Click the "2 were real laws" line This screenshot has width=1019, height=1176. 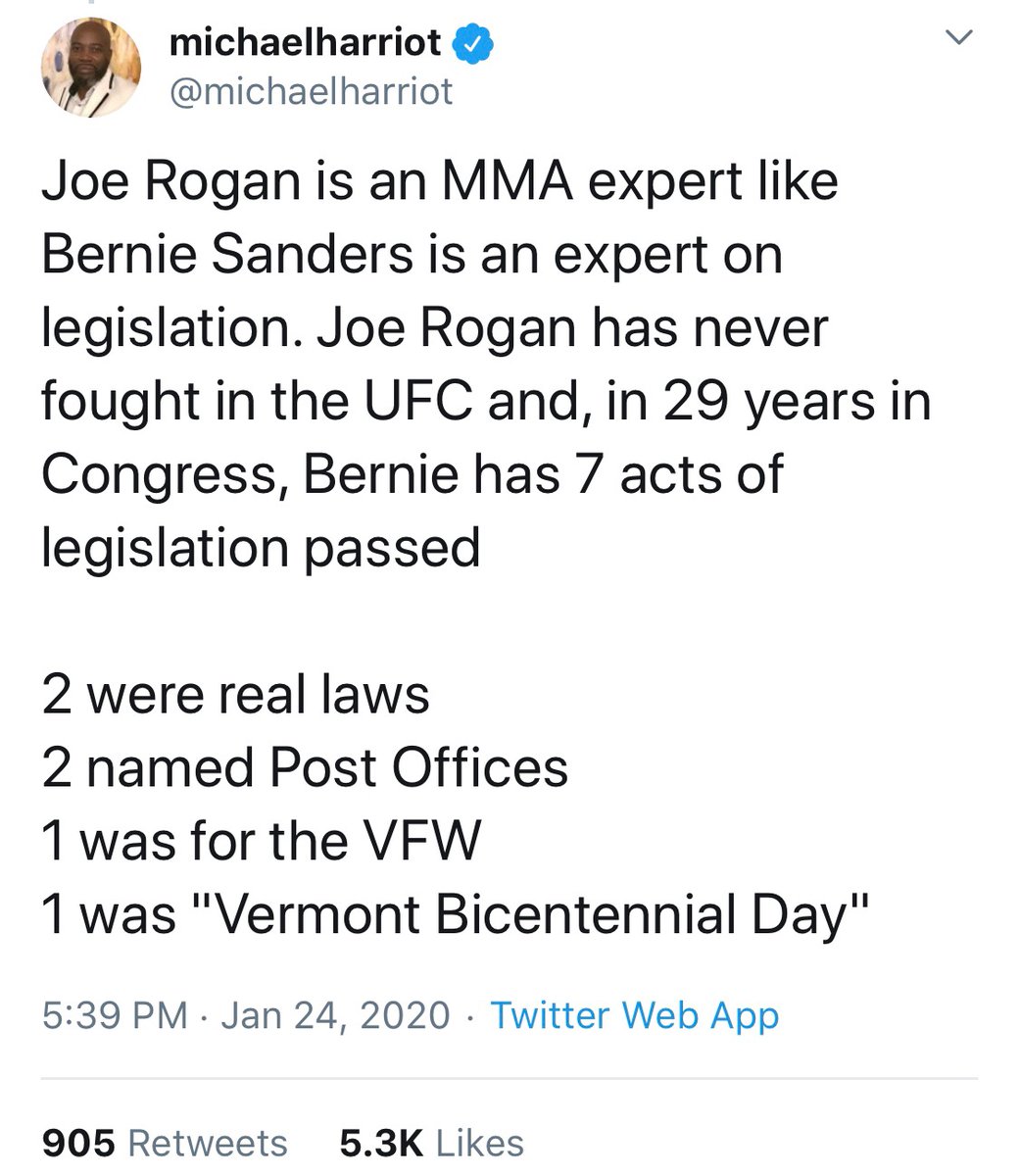[235, 695]
